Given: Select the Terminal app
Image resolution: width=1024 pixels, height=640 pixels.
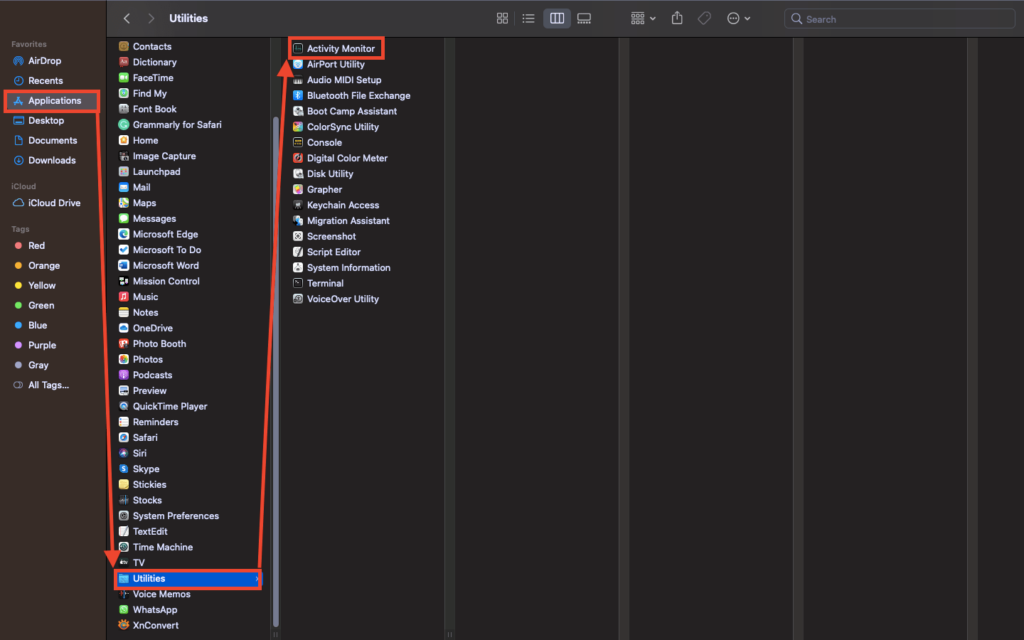Looking at the screenshot, I should (325, 283).
